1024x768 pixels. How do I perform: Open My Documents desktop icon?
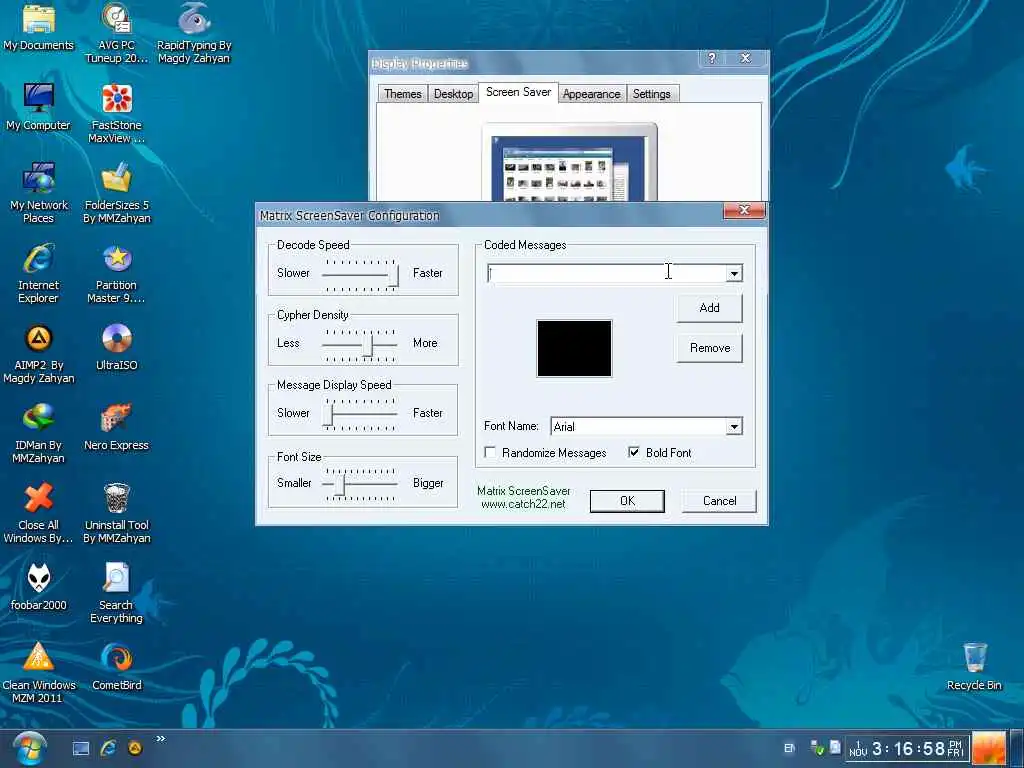pyautogui.click(x=39, y=27)
